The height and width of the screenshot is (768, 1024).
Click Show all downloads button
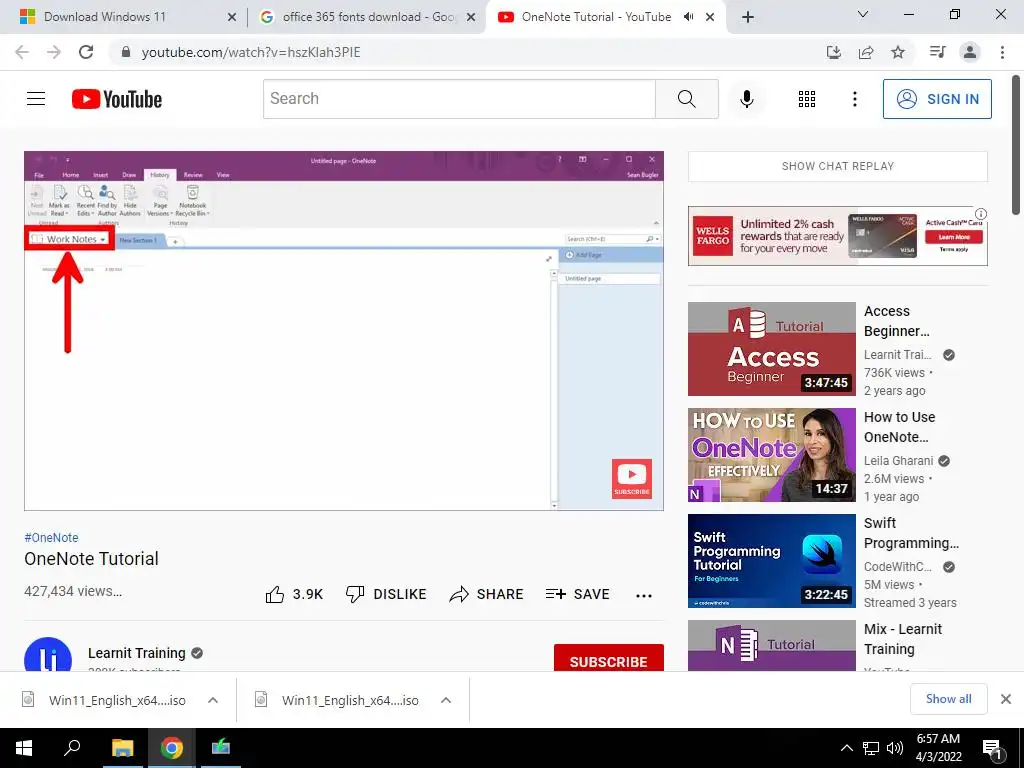click(x=948, y=699)
